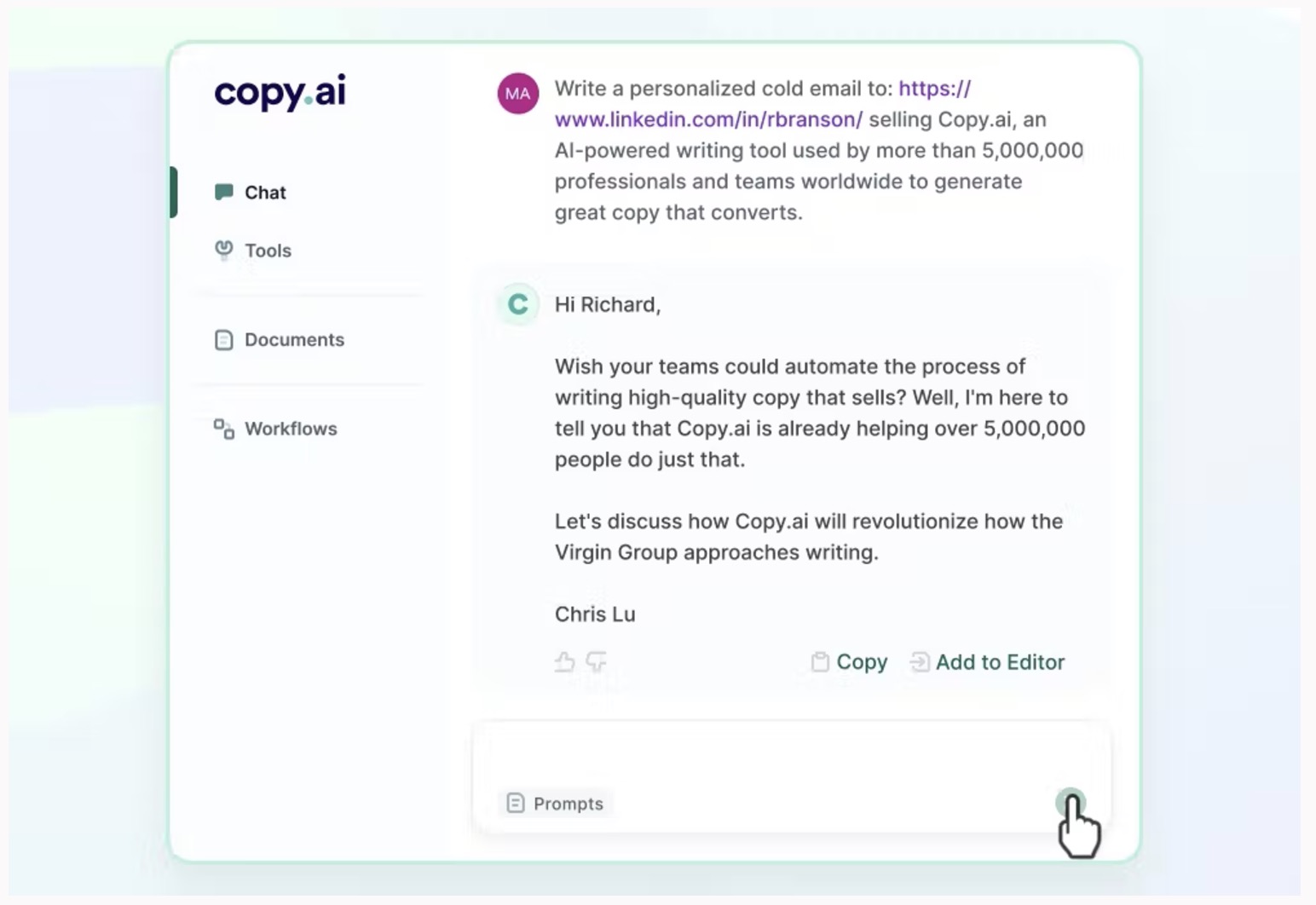
Task: Click the green send button
Action: coord(1071,804)
